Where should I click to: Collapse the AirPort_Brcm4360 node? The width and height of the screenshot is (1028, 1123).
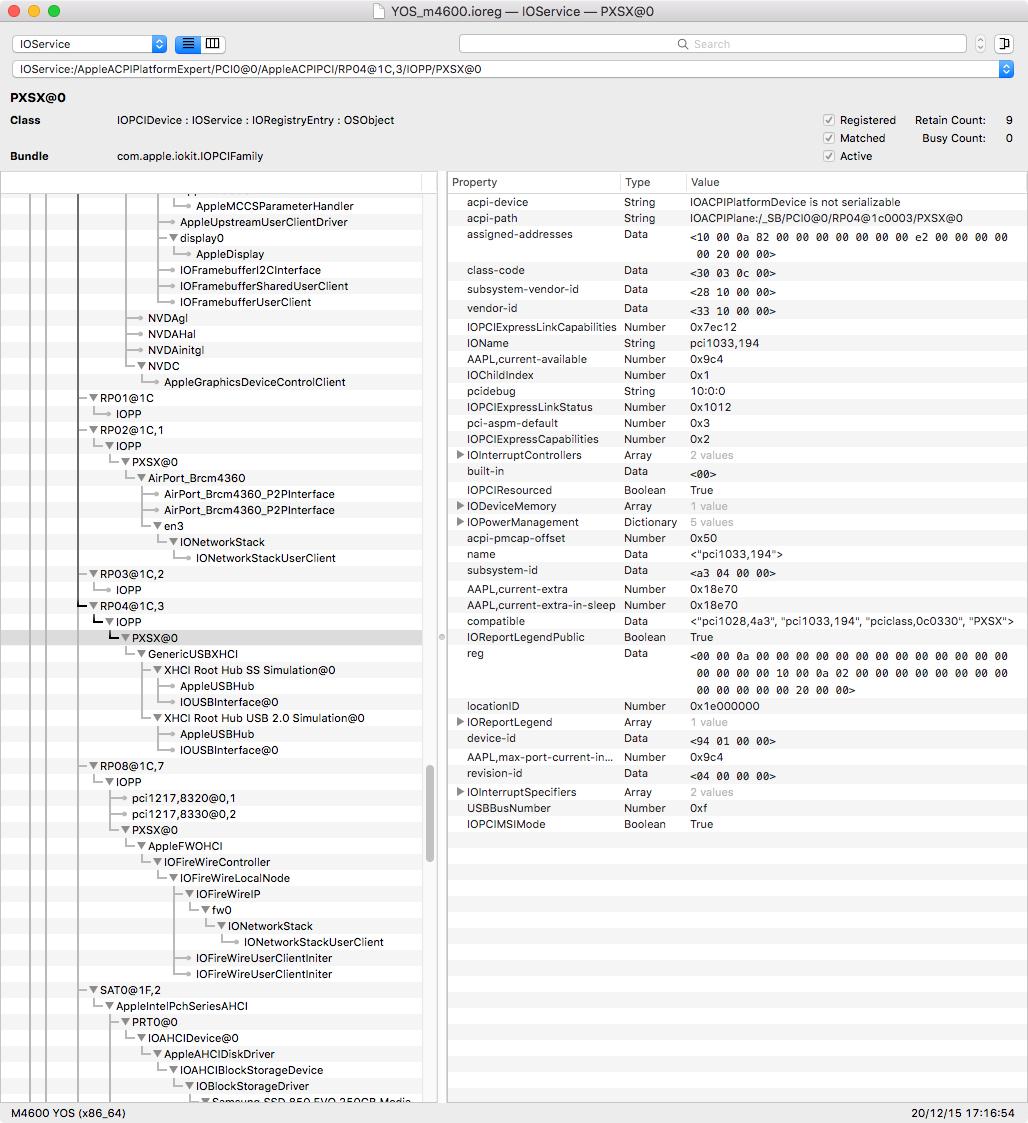coord(141,478)
